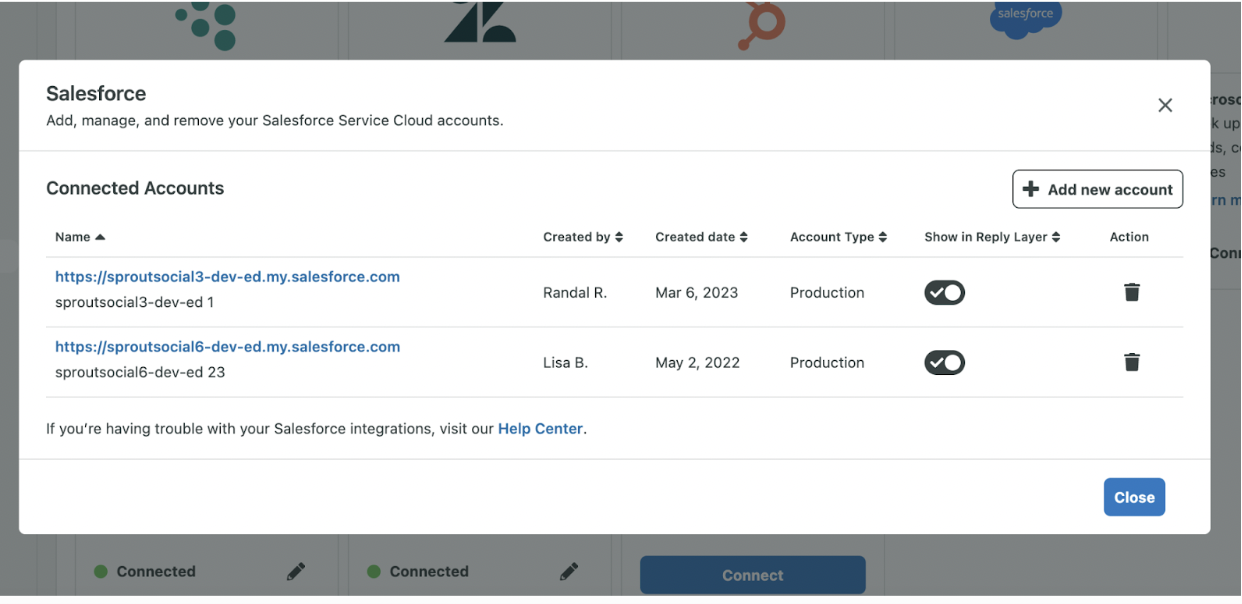Screen dimensions: 1242x604
Task: Sort table by Account Type column
Action: click(839, 237)
